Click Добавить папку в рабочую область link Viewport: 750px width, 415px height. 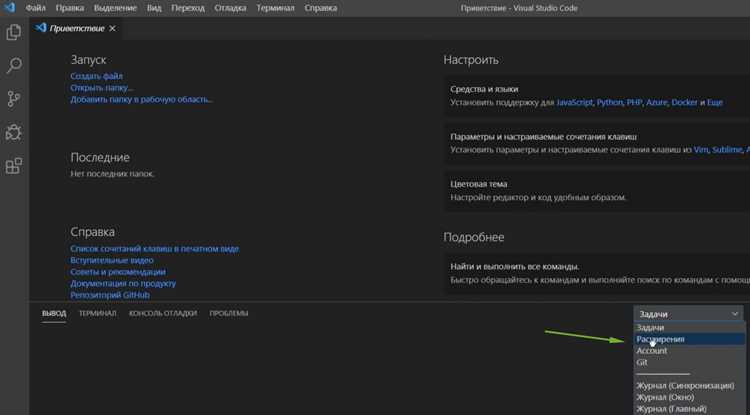pyautogui.click(x=142, y=99)
